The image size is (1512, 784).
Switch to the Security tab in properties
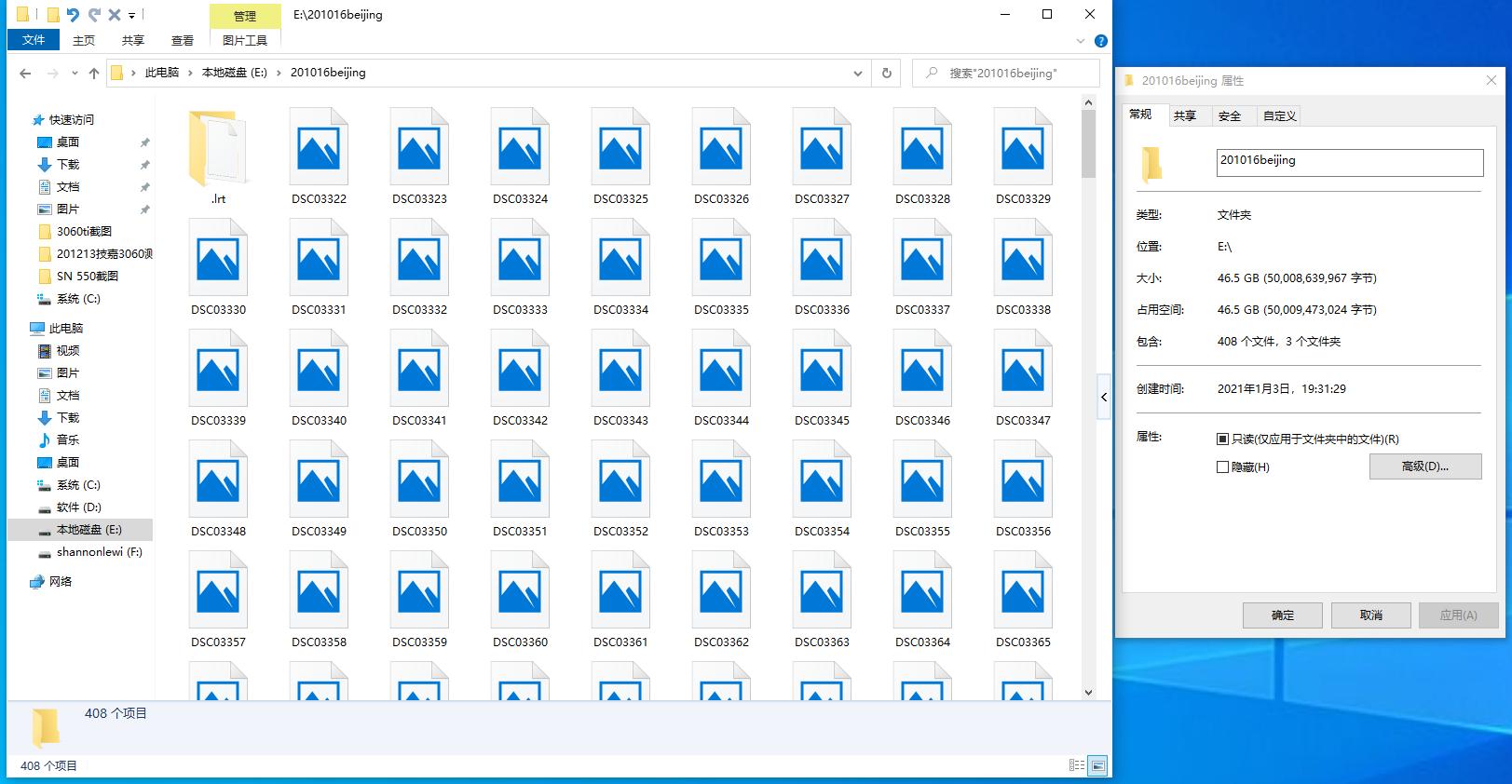click(x=1230, y=115)
